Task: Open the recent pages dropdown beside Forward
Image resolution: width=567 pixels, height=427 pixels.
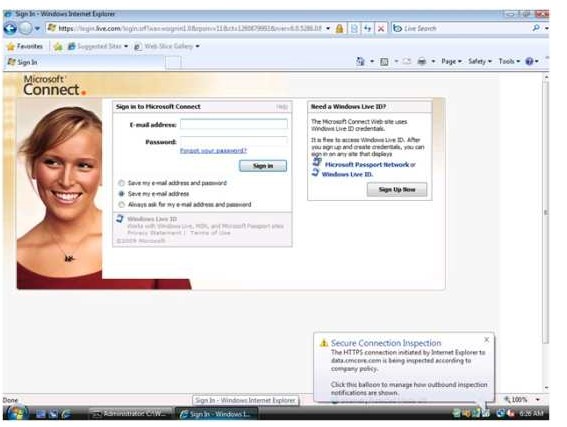Action: click(x=37, y=28)
